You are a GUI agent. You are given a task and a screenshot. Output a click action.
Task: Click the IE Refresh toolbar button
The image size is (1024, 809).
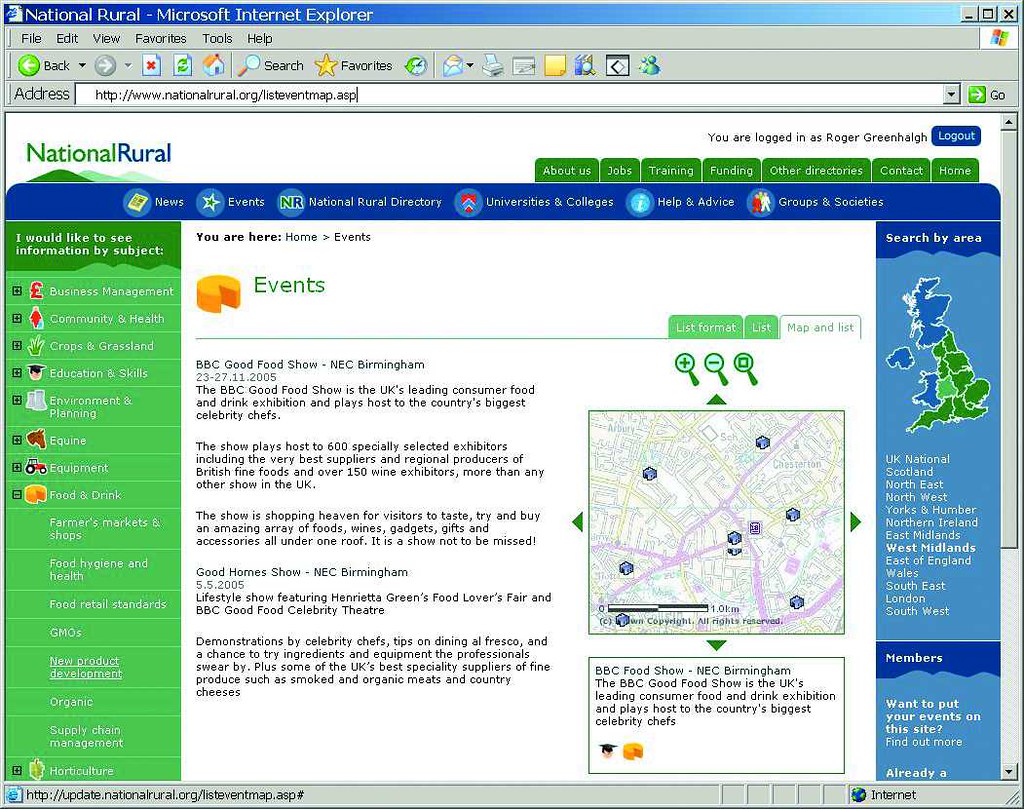pyautogui.click(x=182, y=66)
